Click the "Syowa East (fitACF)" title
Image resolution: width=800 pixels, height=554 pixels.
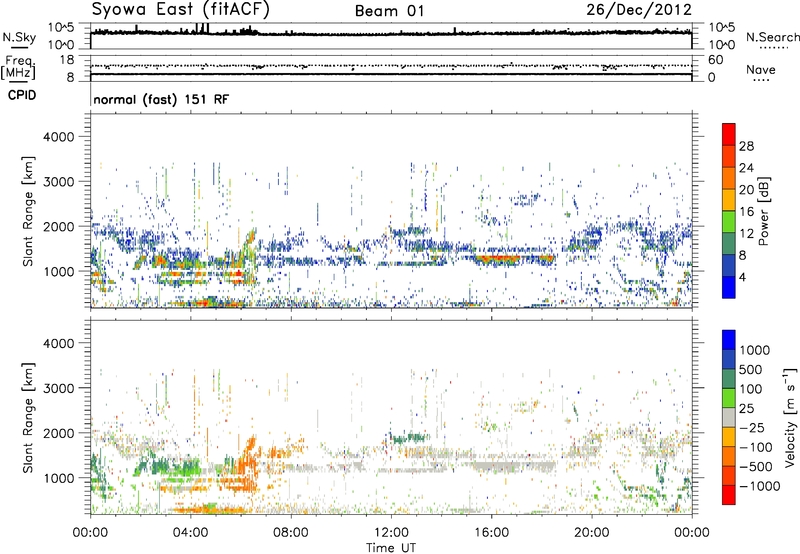180,9
